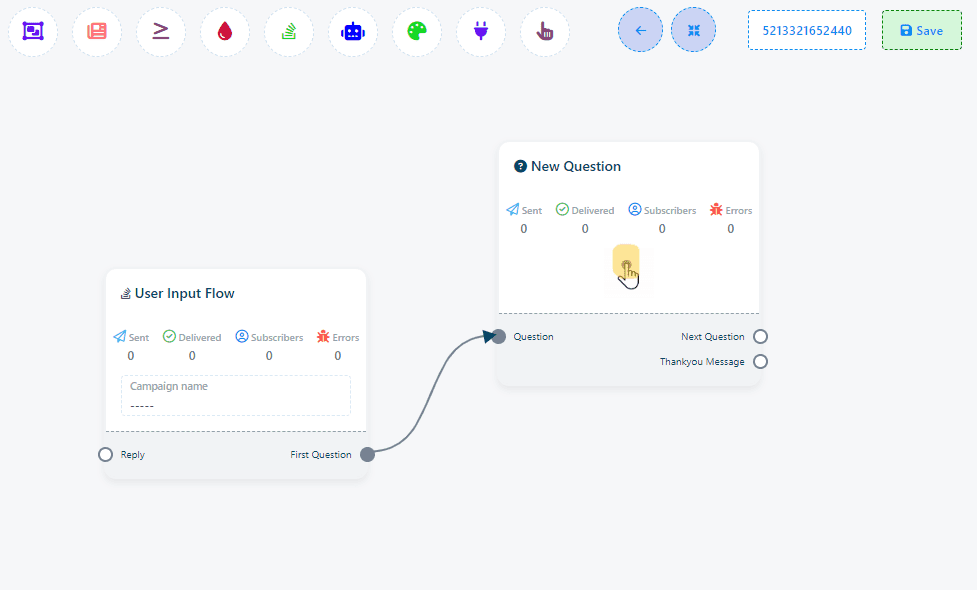Viewport: 977px width, 590px height.
Task: Open the green palette icon
Action: (417, 31)
